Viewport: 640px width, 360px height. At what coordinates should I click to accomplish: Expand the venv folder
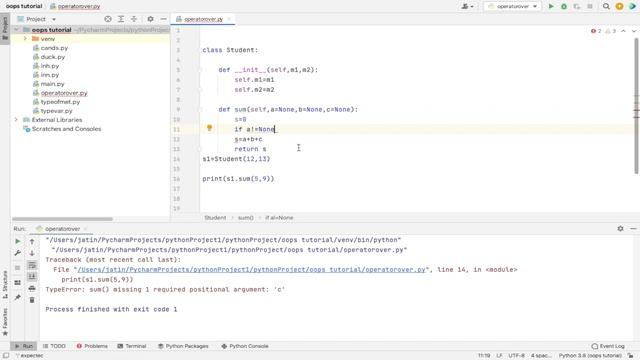(x=25, y=39)
